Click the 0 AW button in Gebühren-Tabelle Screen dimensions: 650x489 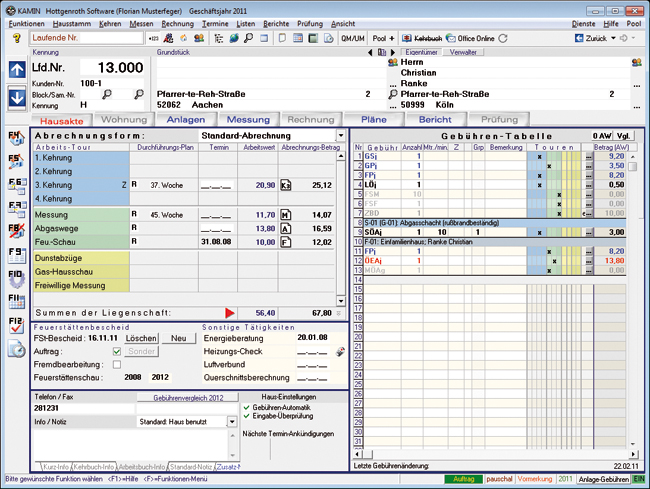point(601,136)
